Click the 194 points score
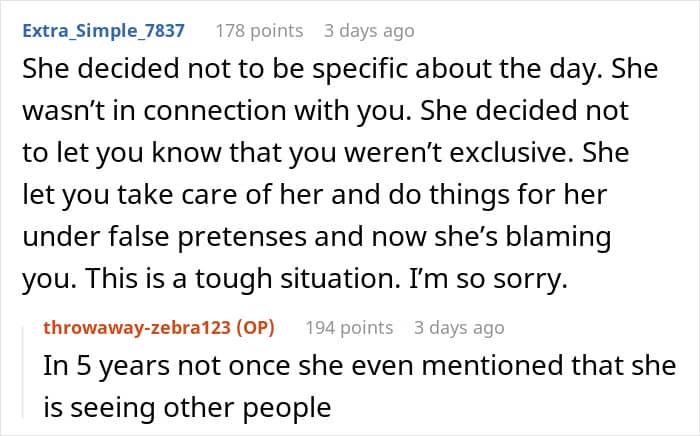 pos(348,327)
